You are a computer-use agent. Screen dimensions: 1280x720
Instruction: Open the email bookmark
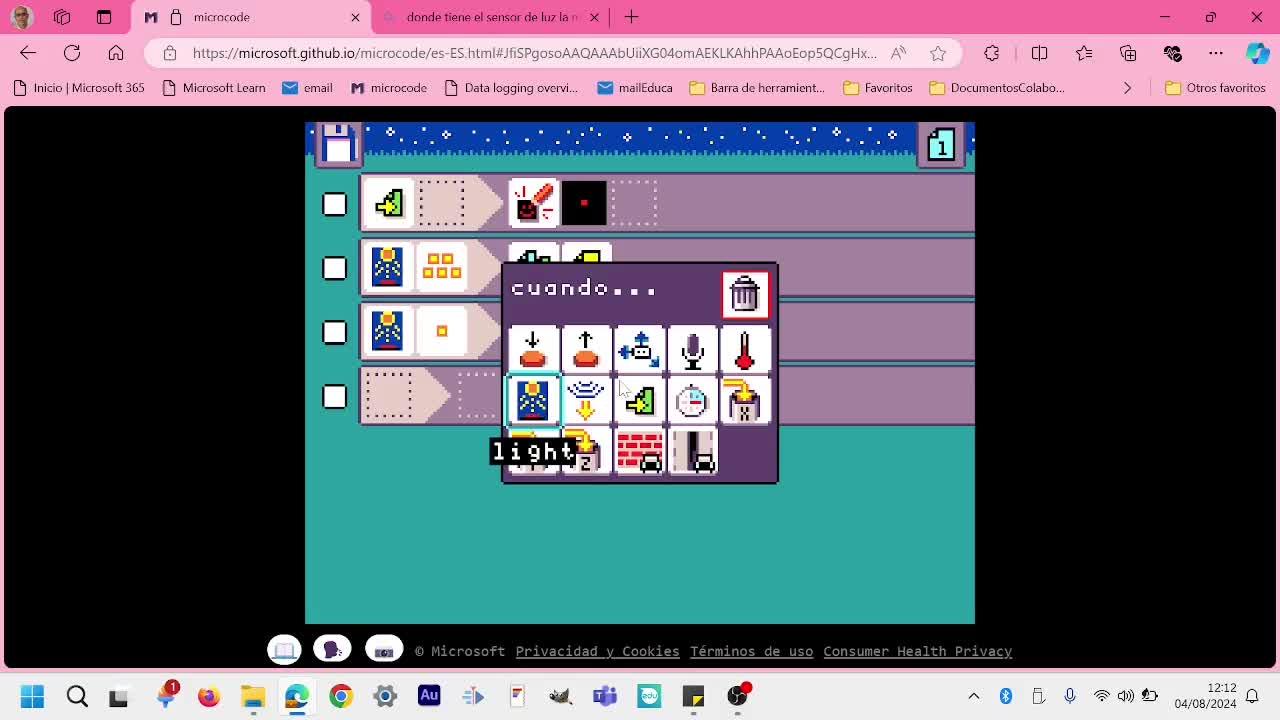pos(307,88)
